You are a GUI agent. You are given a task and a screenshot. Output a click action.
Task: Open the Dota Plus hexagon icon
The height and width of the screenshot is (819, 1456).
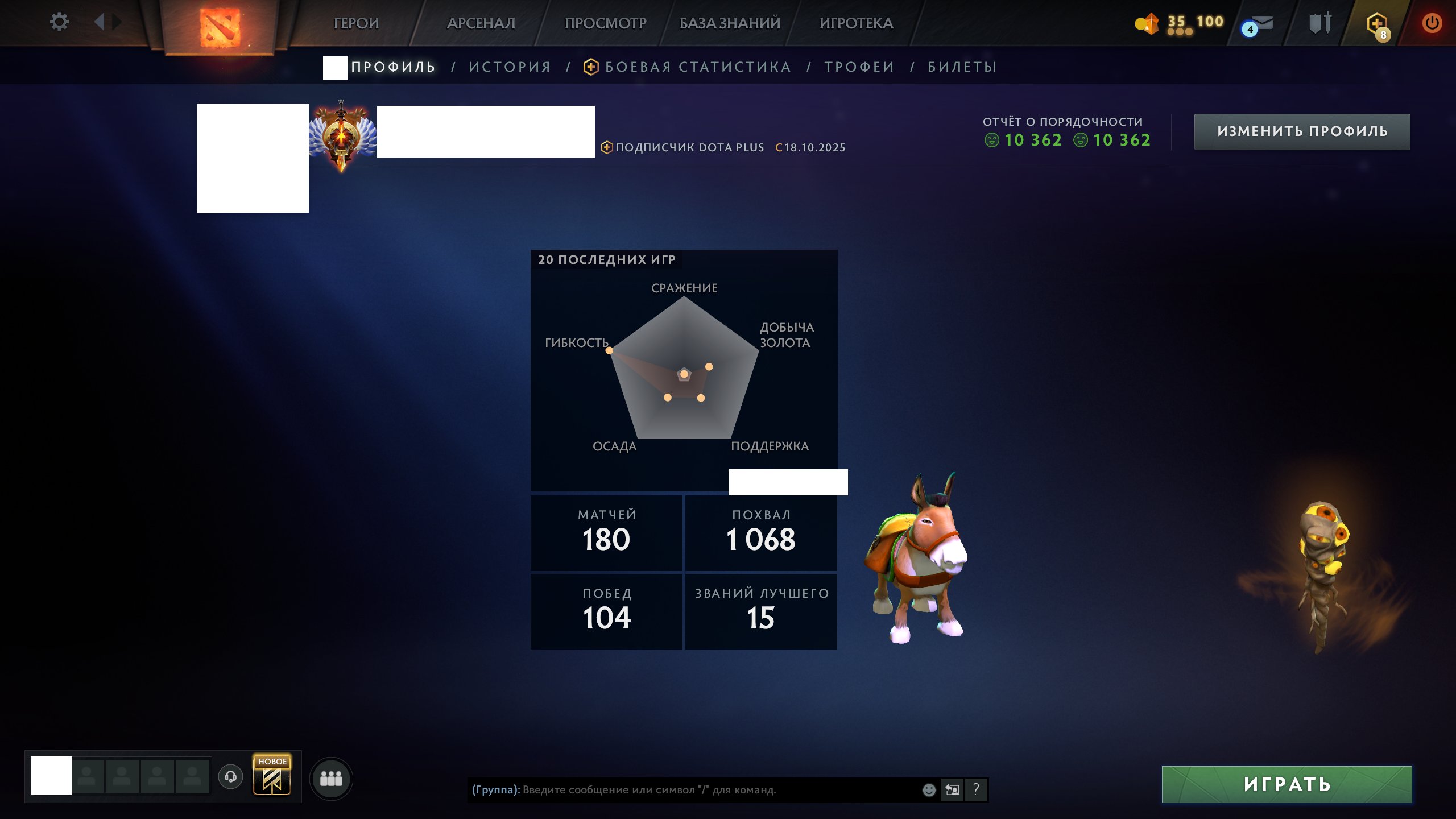click(1377, 25)
